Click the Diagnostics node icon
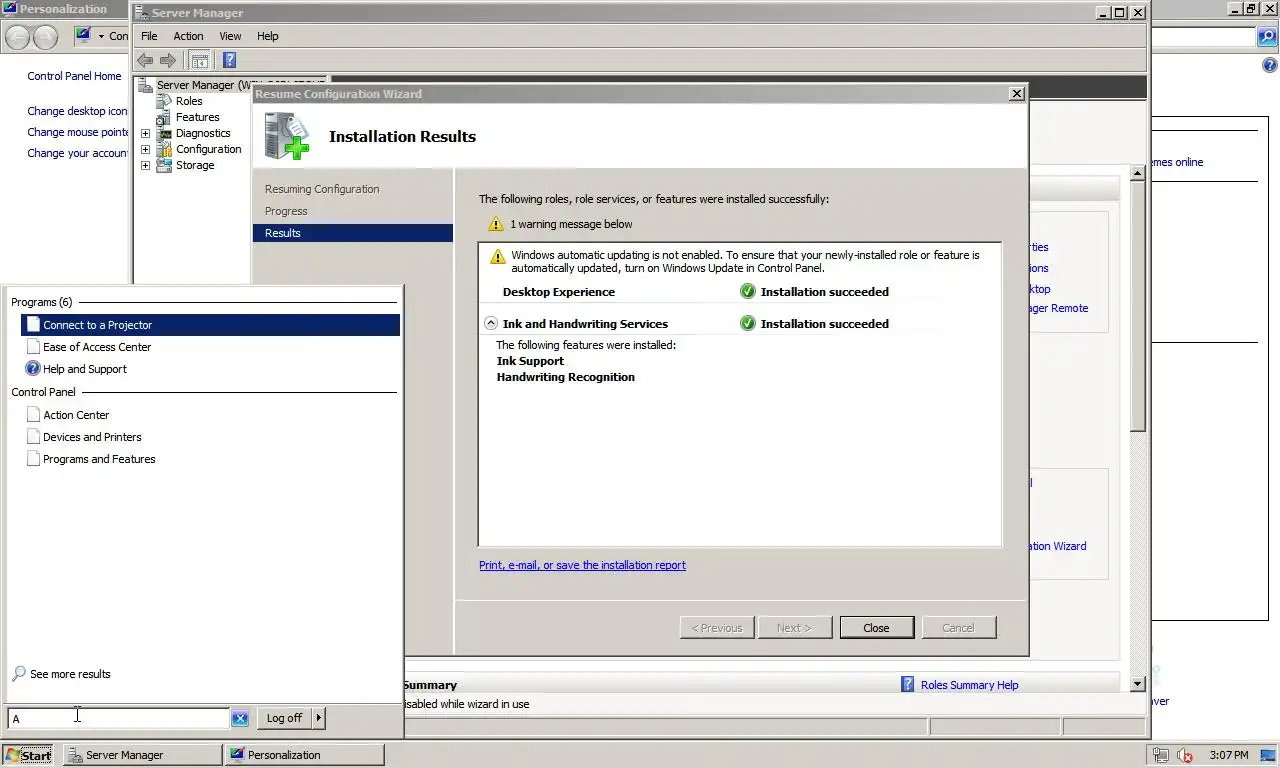Viewport: 1280px width, 768px height. 164,133
